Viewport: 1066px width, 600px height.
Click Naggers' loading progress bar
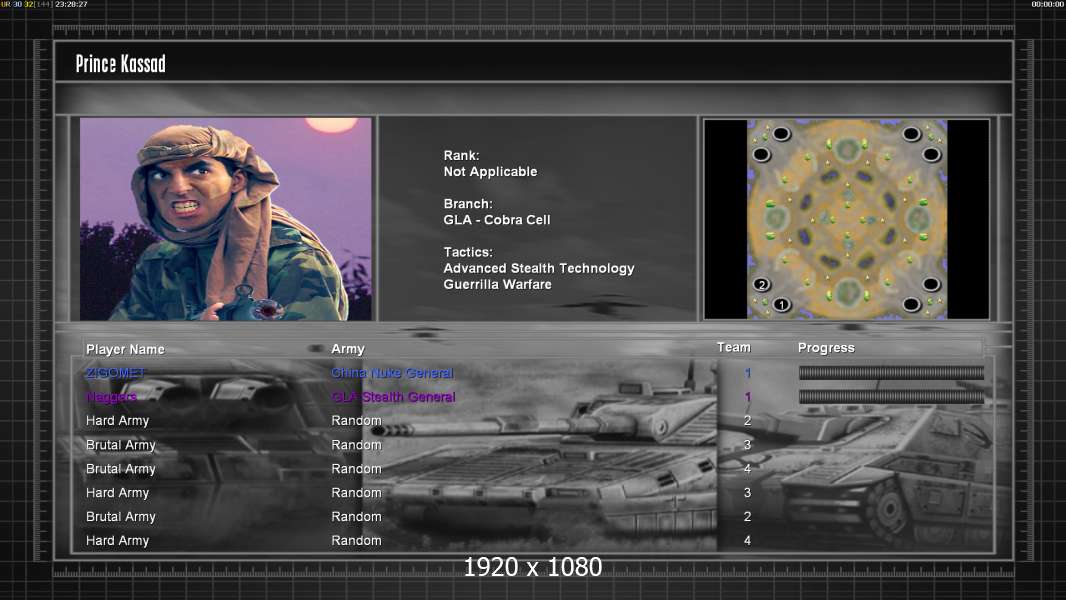(x=891, y=397)
